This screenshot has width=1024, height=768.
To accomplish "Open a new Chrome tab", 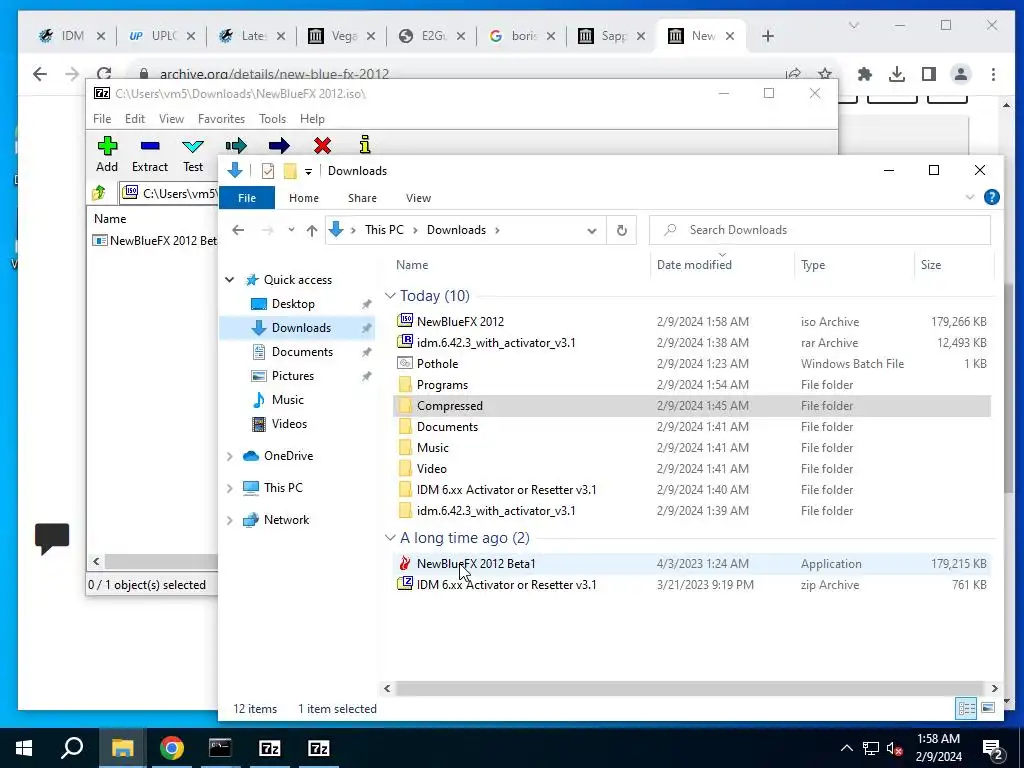I will pos(768,36).
